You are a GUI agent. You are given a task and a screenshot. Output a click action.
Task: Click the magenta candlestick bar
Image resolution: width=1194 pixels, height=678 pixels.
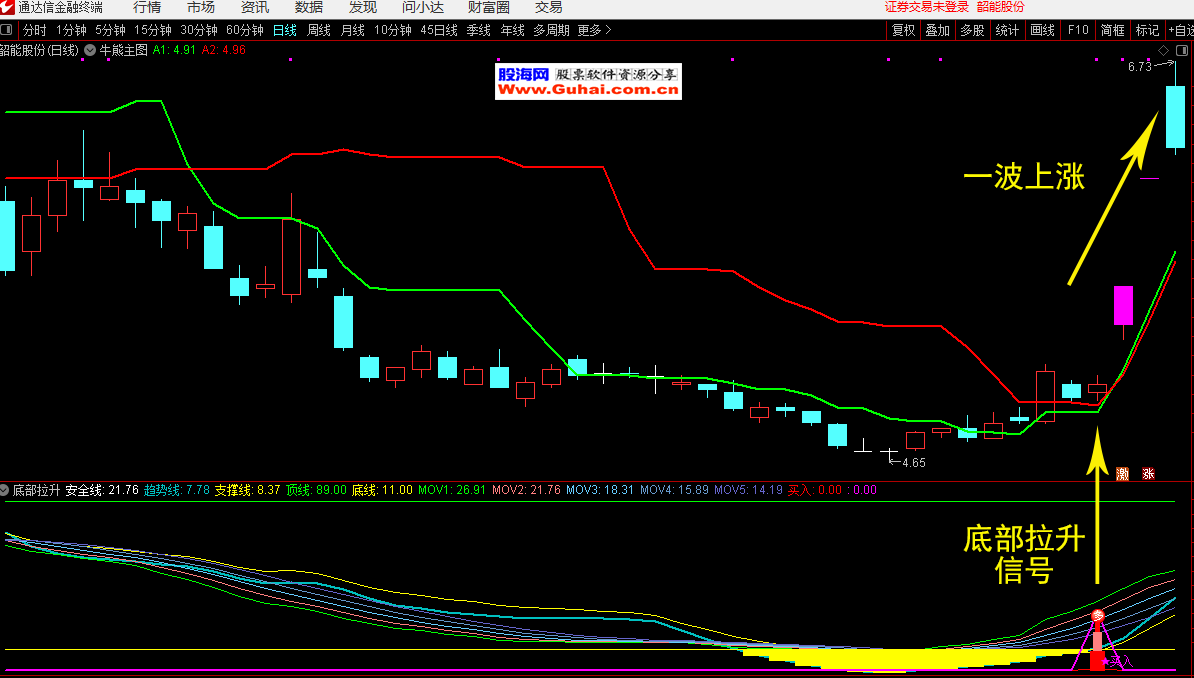(1123, 306)
